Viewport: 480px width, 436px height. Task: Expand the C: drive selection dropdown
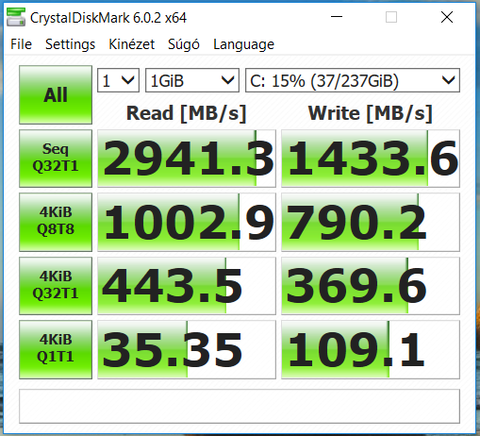point(352,80)
